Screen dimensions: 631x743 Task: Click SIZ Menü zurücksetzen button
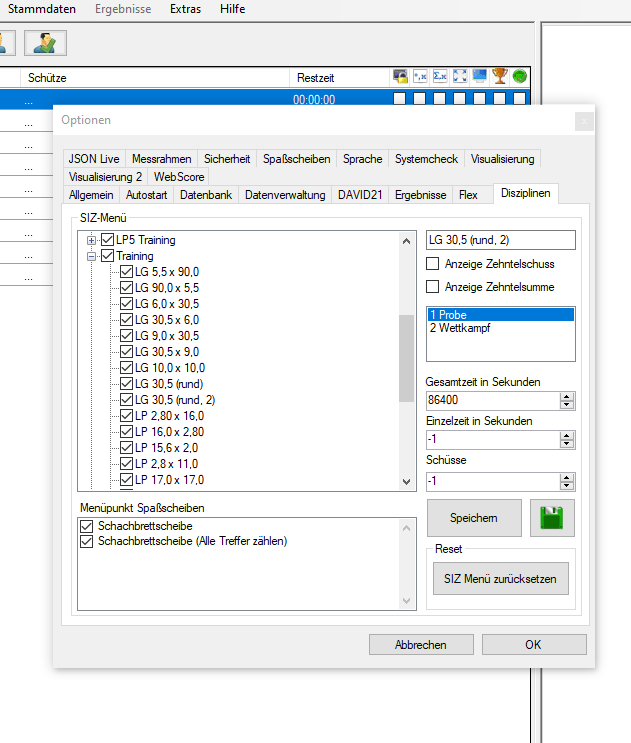(500, 578)
